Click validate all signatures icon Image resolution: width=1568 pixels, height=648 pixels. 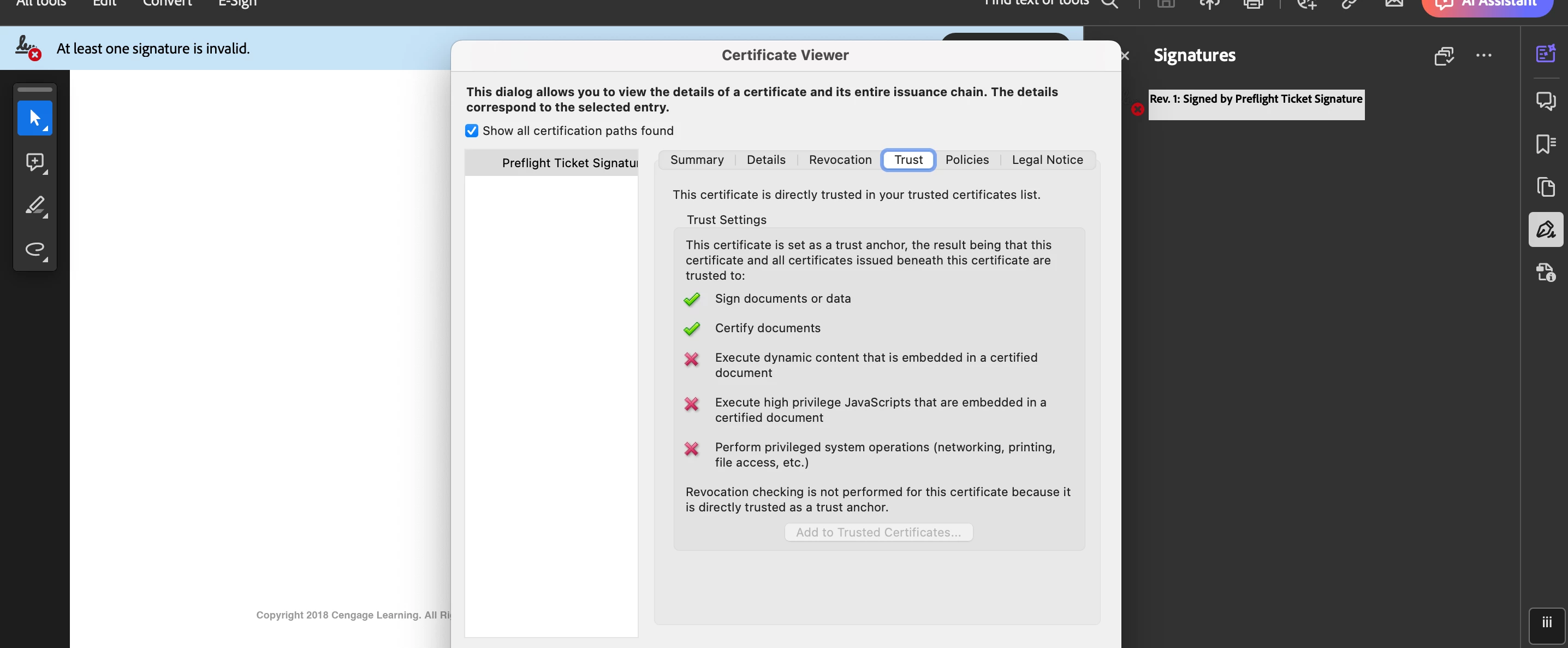pos(1443,56)
